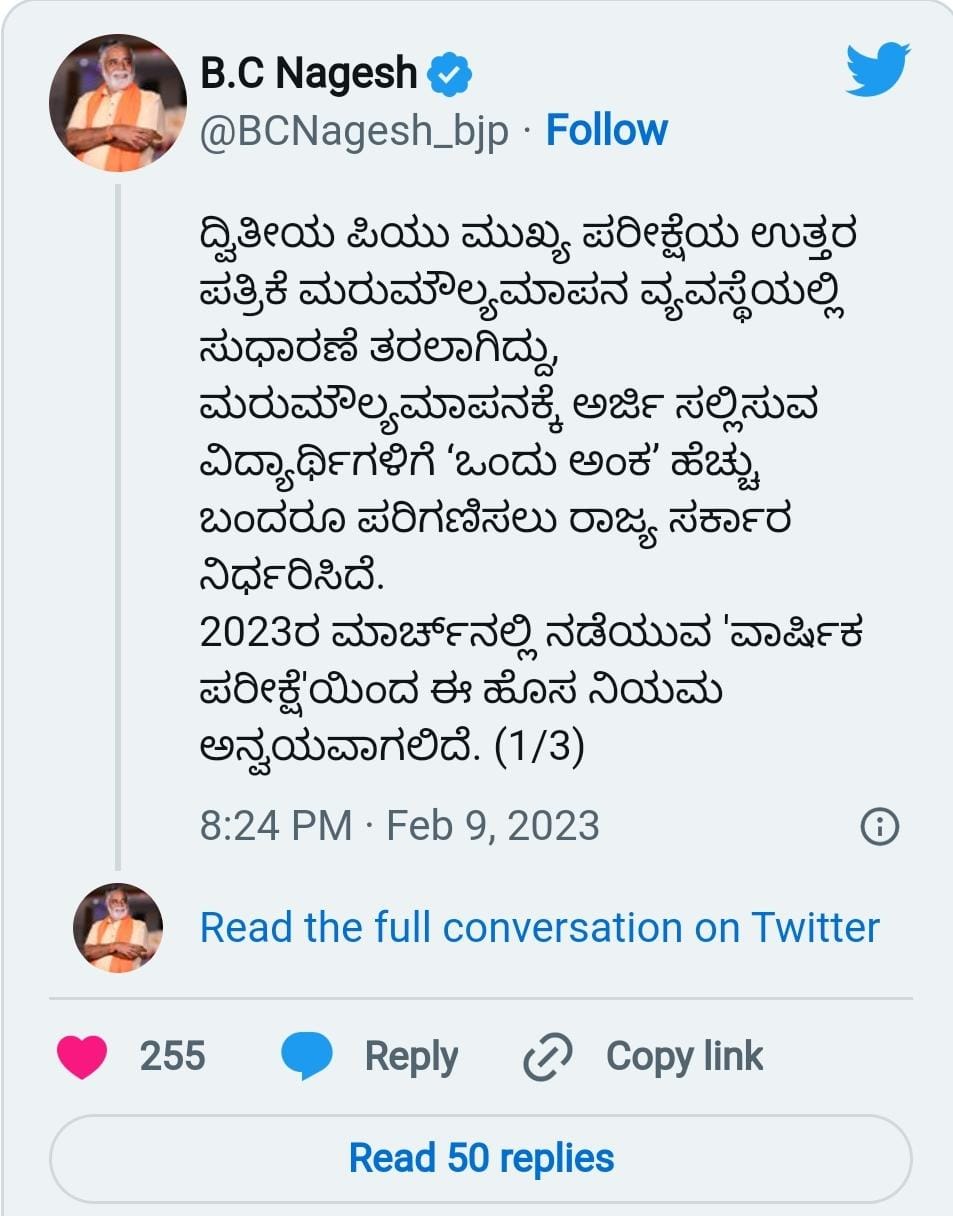
Task: Click the 255 likes count
Action: coord(172,1057)
